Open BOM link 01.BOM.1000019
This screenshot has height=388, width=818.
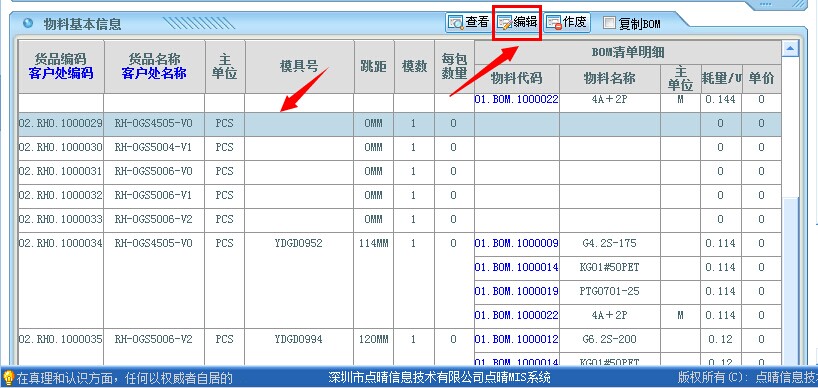(x=516, y=291)
